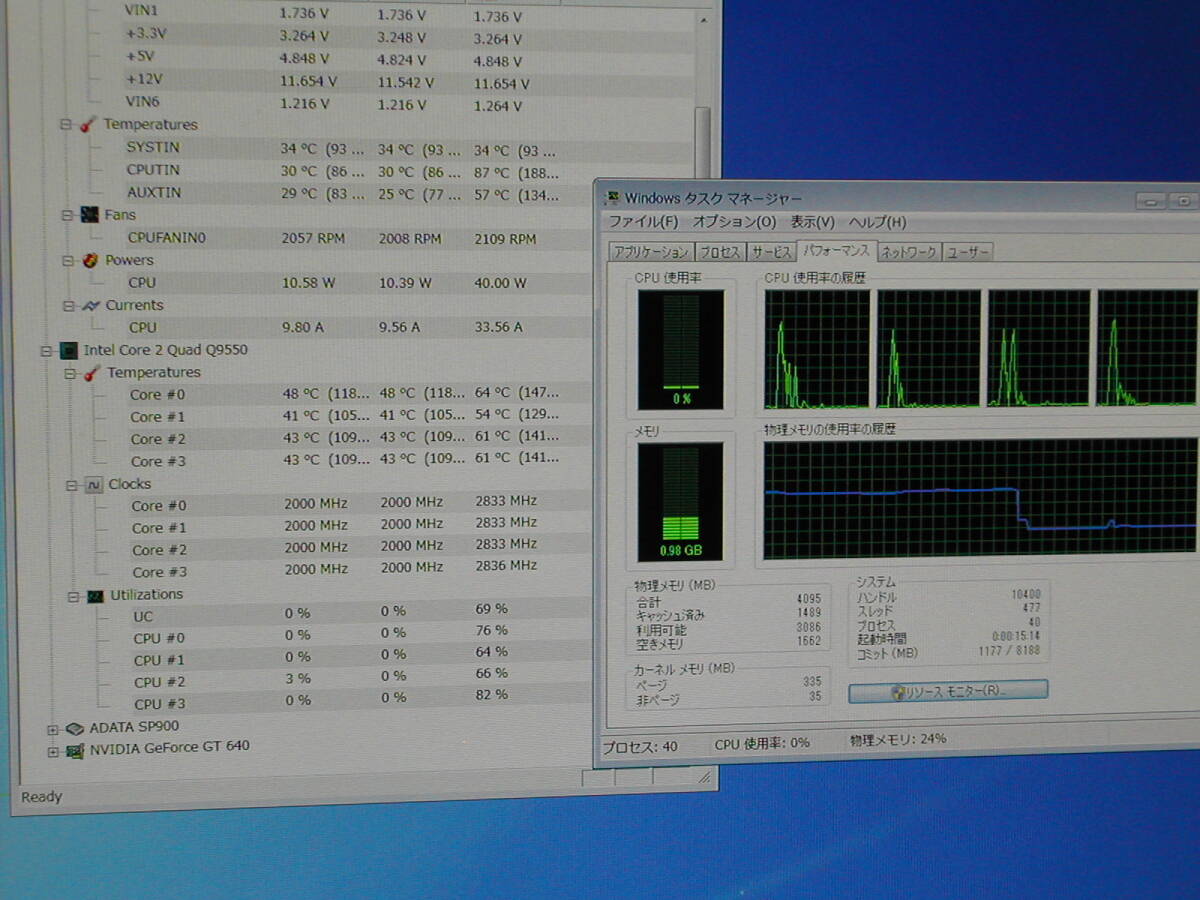The height and width of the screenshot is (900, 1200).
Task: Select the SYSTIN temperature row
Action: 340,148
